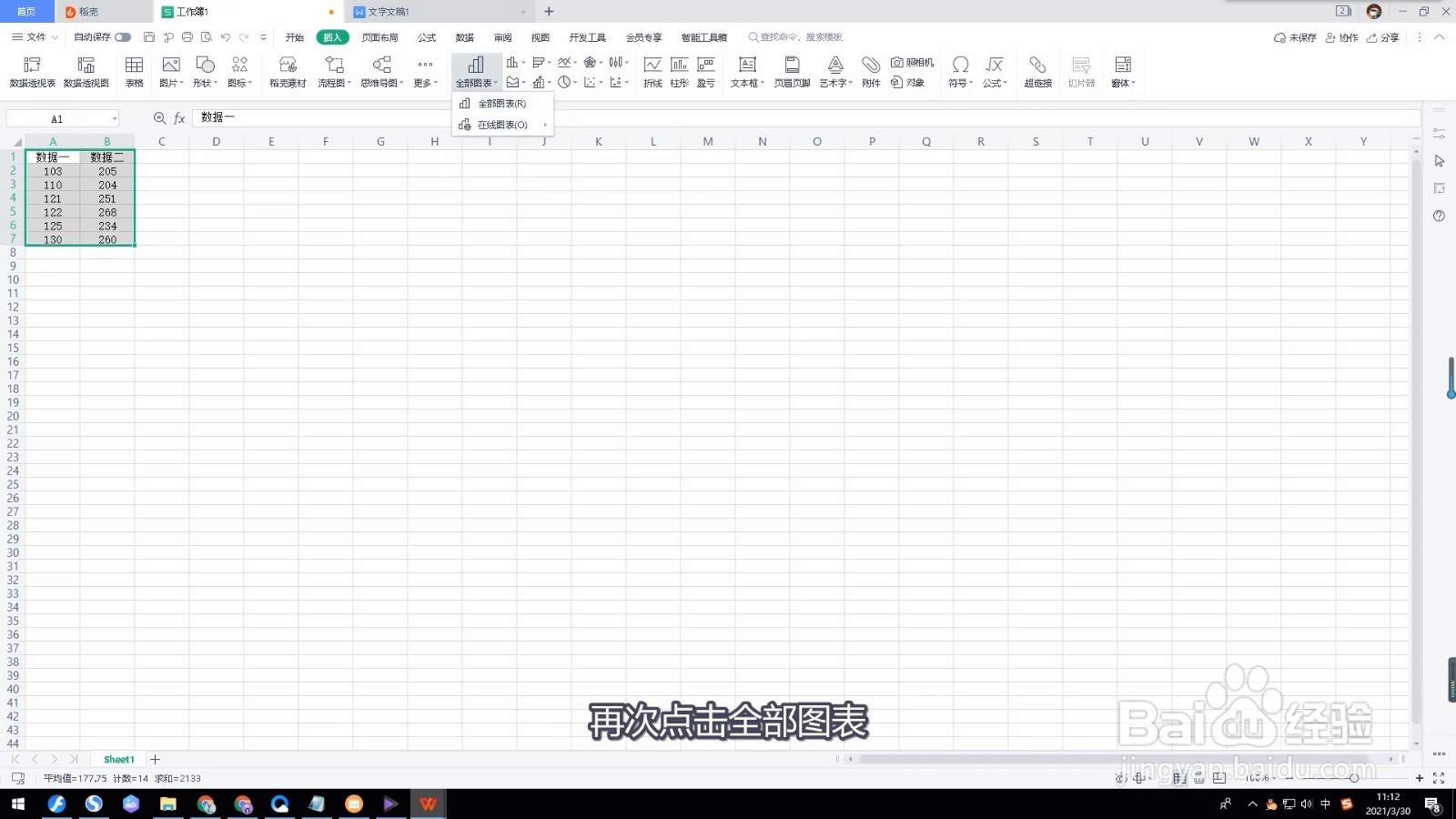Click the 未保存 cloud status button
This screenshot has height=819, width=1456.
pyautogui.click(x=1295, y=37)
